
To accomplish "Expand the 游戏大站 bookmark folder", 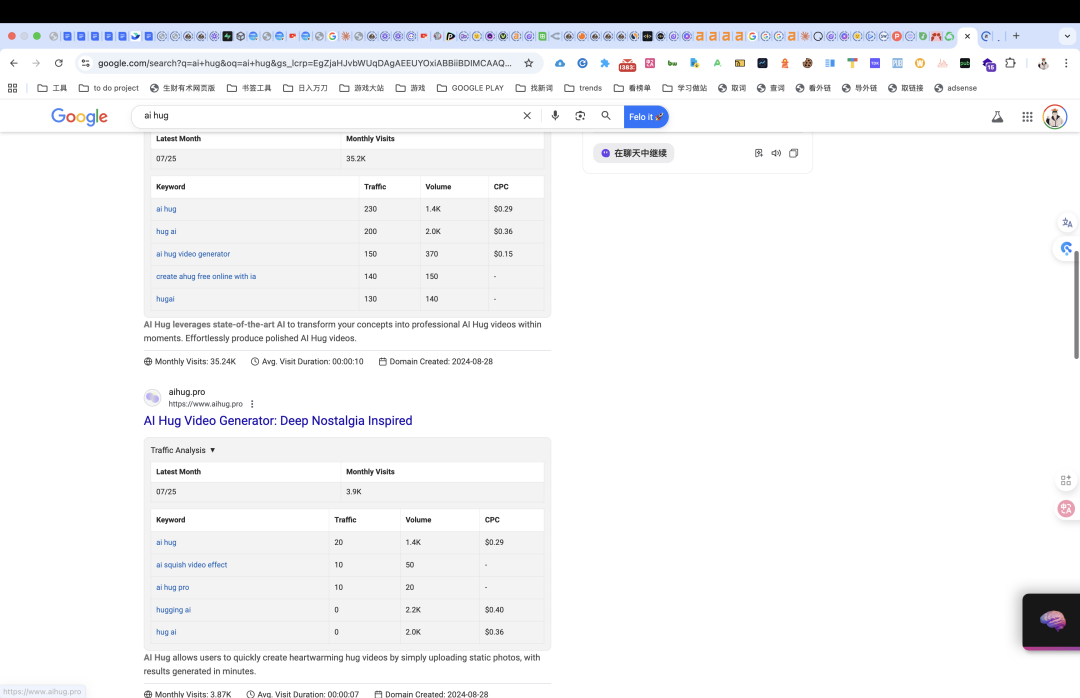I will (x=362, y=88).
